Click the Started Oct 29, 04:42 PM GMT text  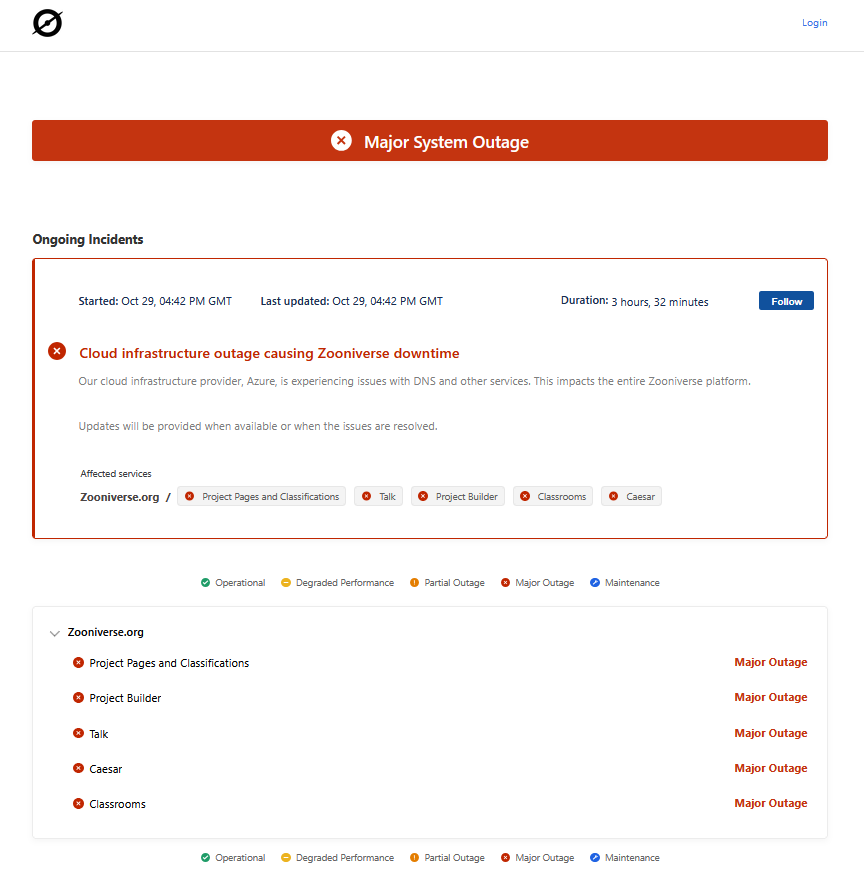[x=155, y=301]
